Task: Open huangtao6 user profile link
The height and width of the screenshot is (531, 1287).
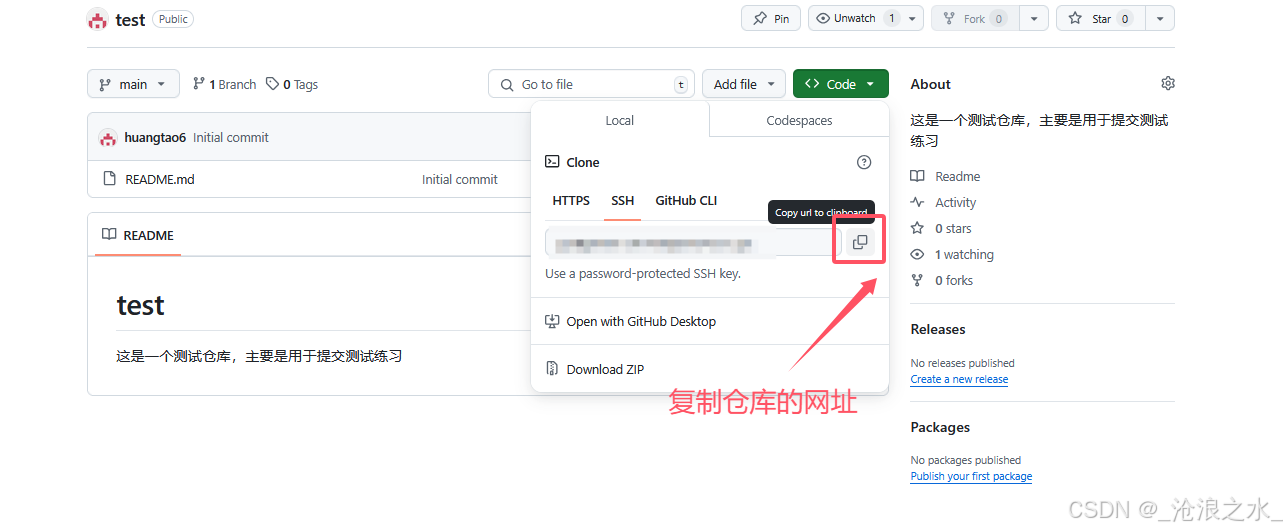Action: click(x=155, y=138)
